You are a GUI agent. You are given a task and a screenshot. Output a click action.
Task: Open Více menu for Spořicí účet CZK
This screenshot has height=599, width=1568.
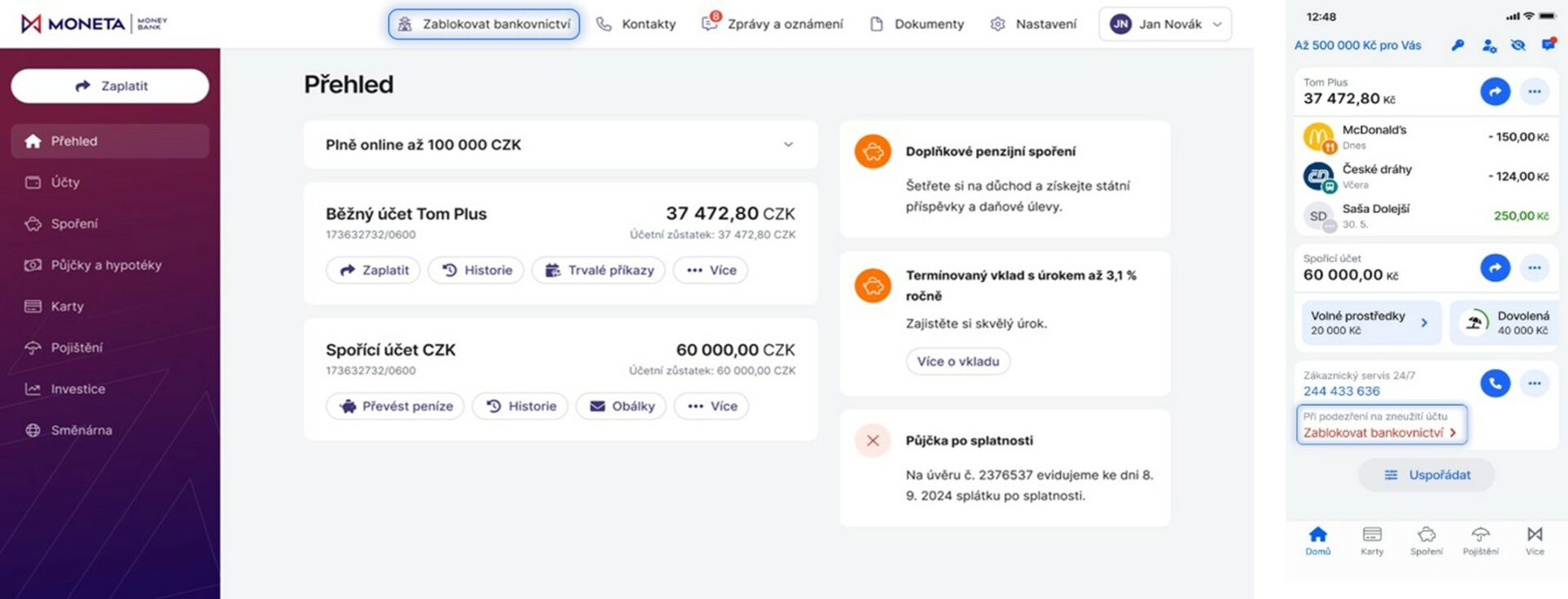coord(711,406)
